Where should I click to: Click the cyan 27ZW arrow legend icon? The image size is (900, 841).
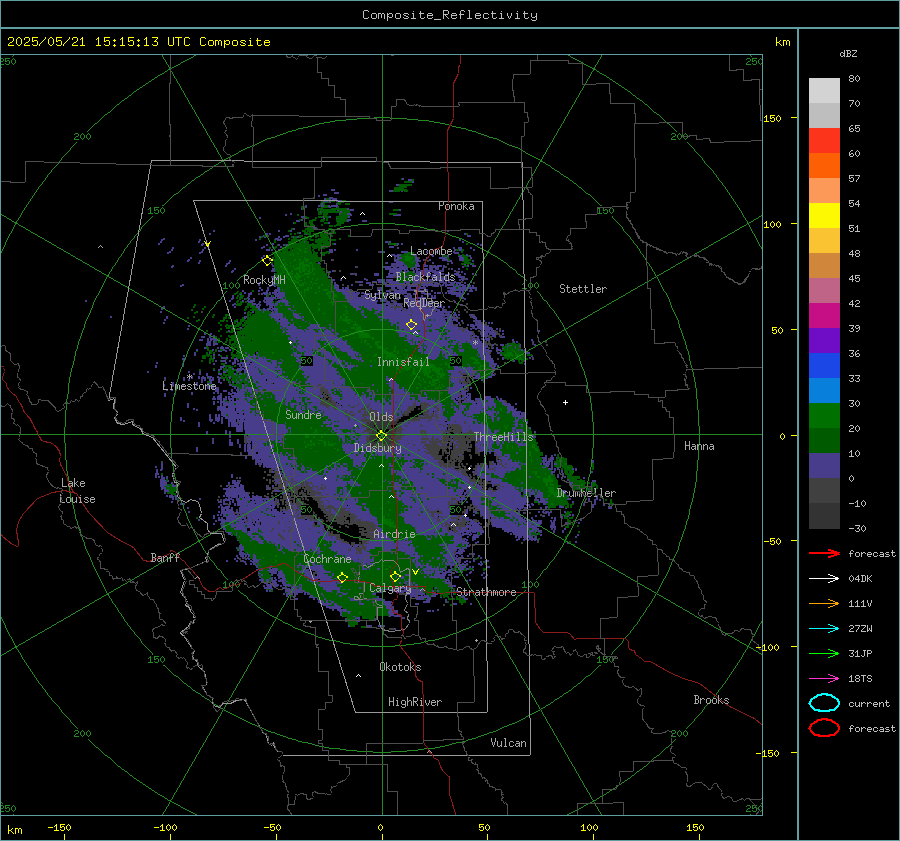(824, 629)
